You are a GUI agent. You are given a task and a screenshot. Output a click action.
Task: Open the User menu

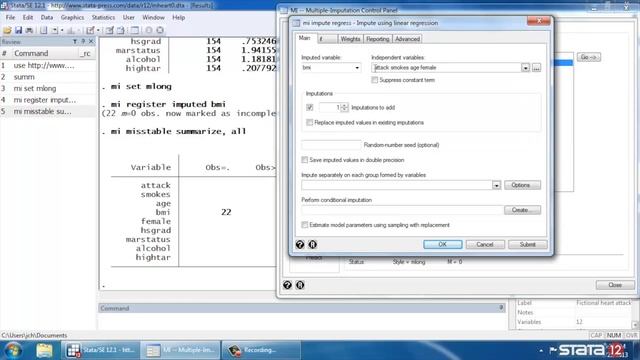pyautogui.click(x=129, y=17)
